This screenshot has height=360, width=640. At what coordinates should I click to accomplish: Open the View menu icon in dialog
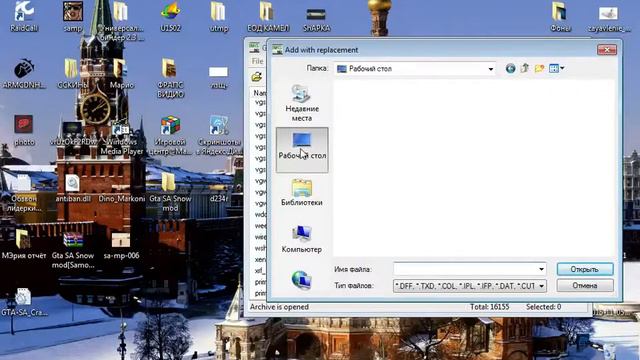pyautogui.click(x=556, y=69)
